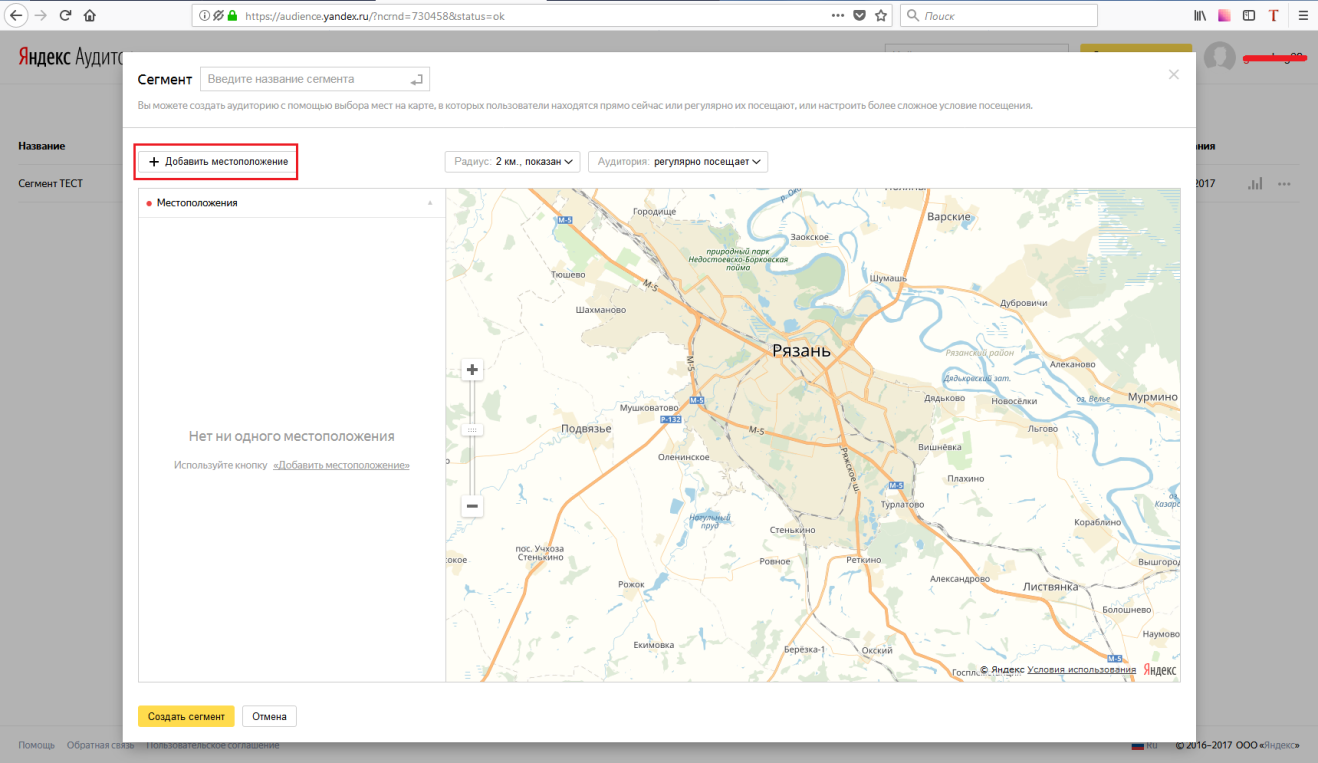Open the Аудитория dropdown

(x=678, y=161)
